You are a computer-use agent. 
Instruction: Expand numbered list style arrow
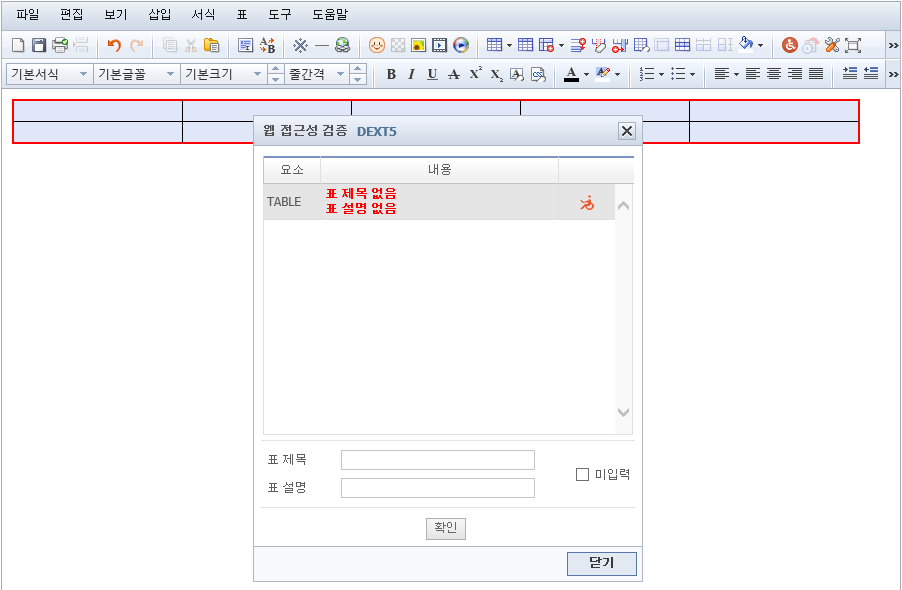pos(661,75)
